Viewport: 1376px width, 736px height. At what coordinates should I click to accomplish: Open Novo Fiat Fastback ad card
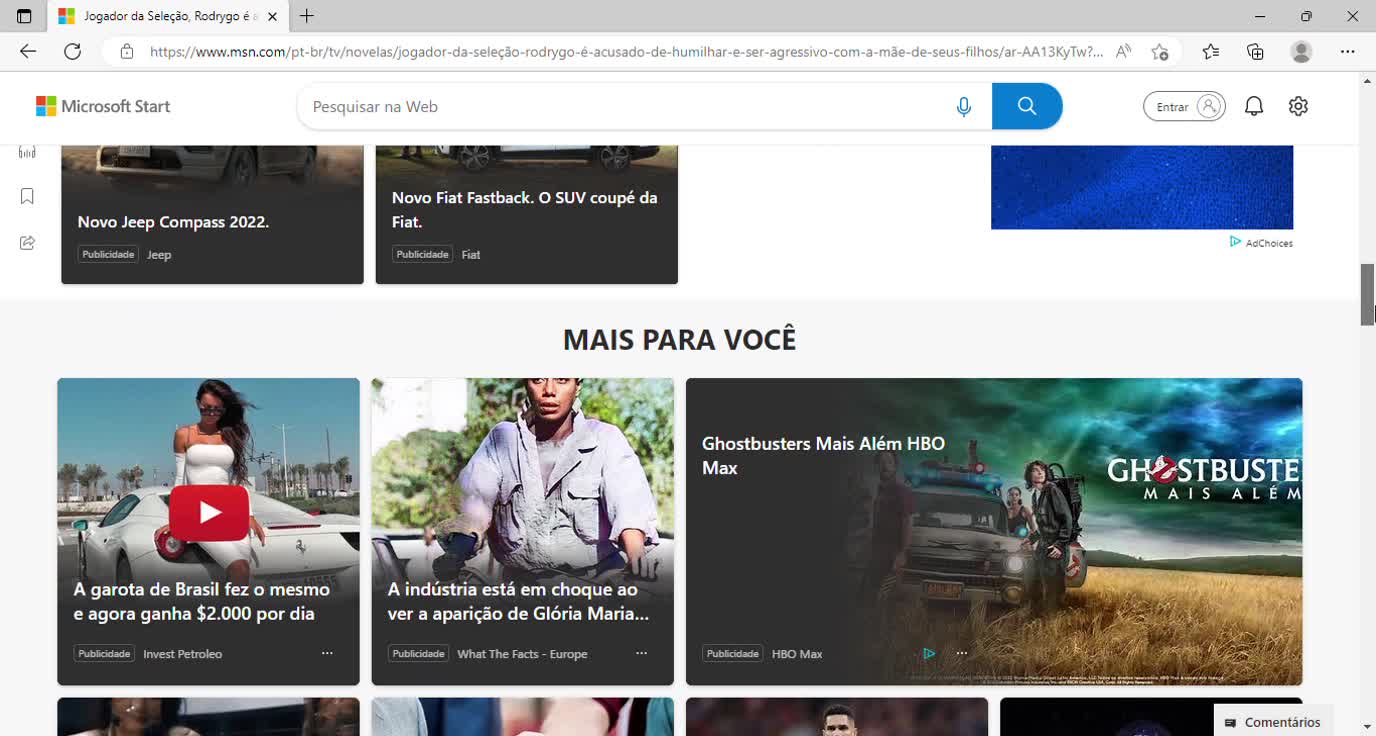coord(527,214)
